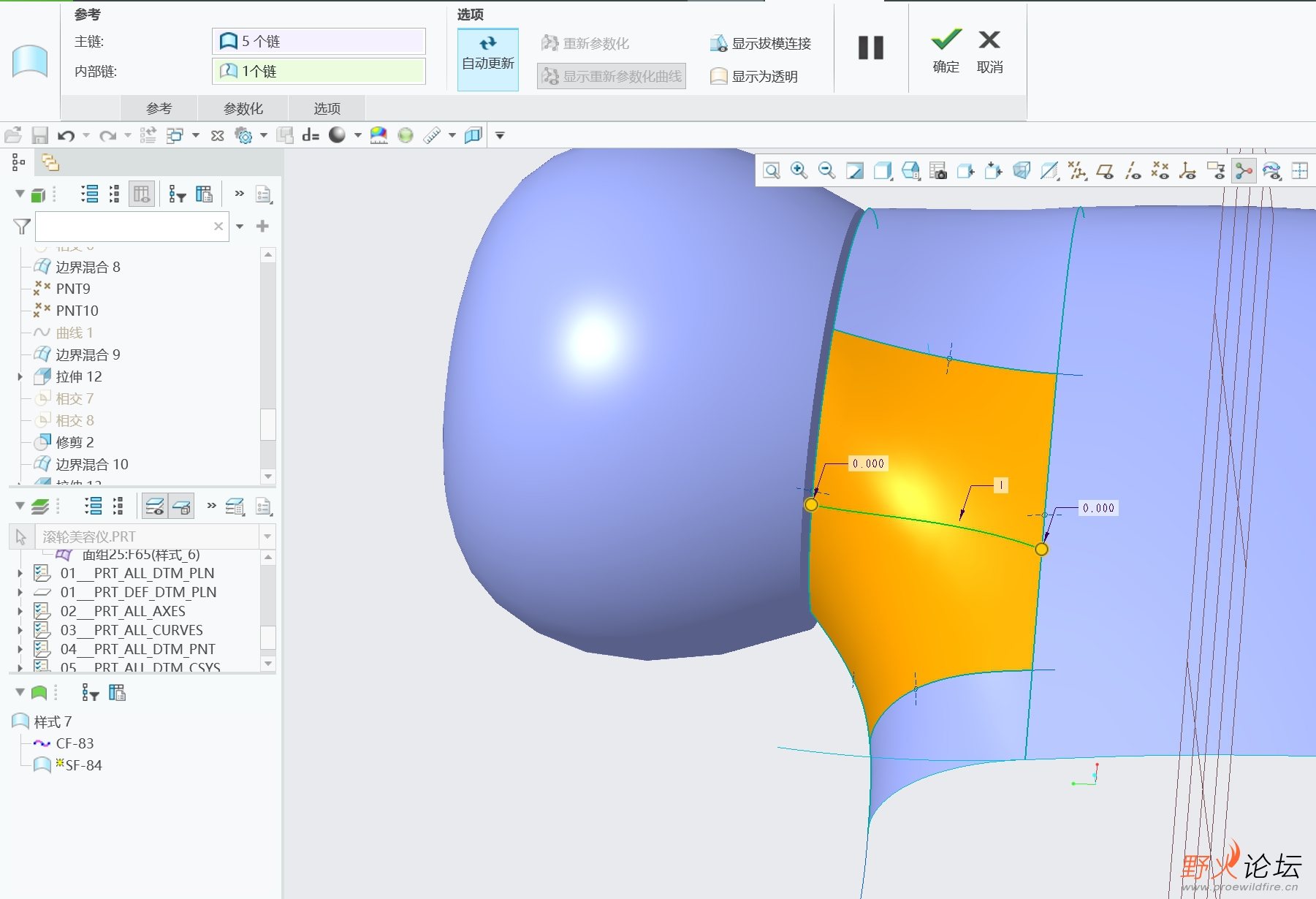Open the Saved Orientations cube icon
This screenshot has width=1316, height=899.
click(x=910, y=171)
